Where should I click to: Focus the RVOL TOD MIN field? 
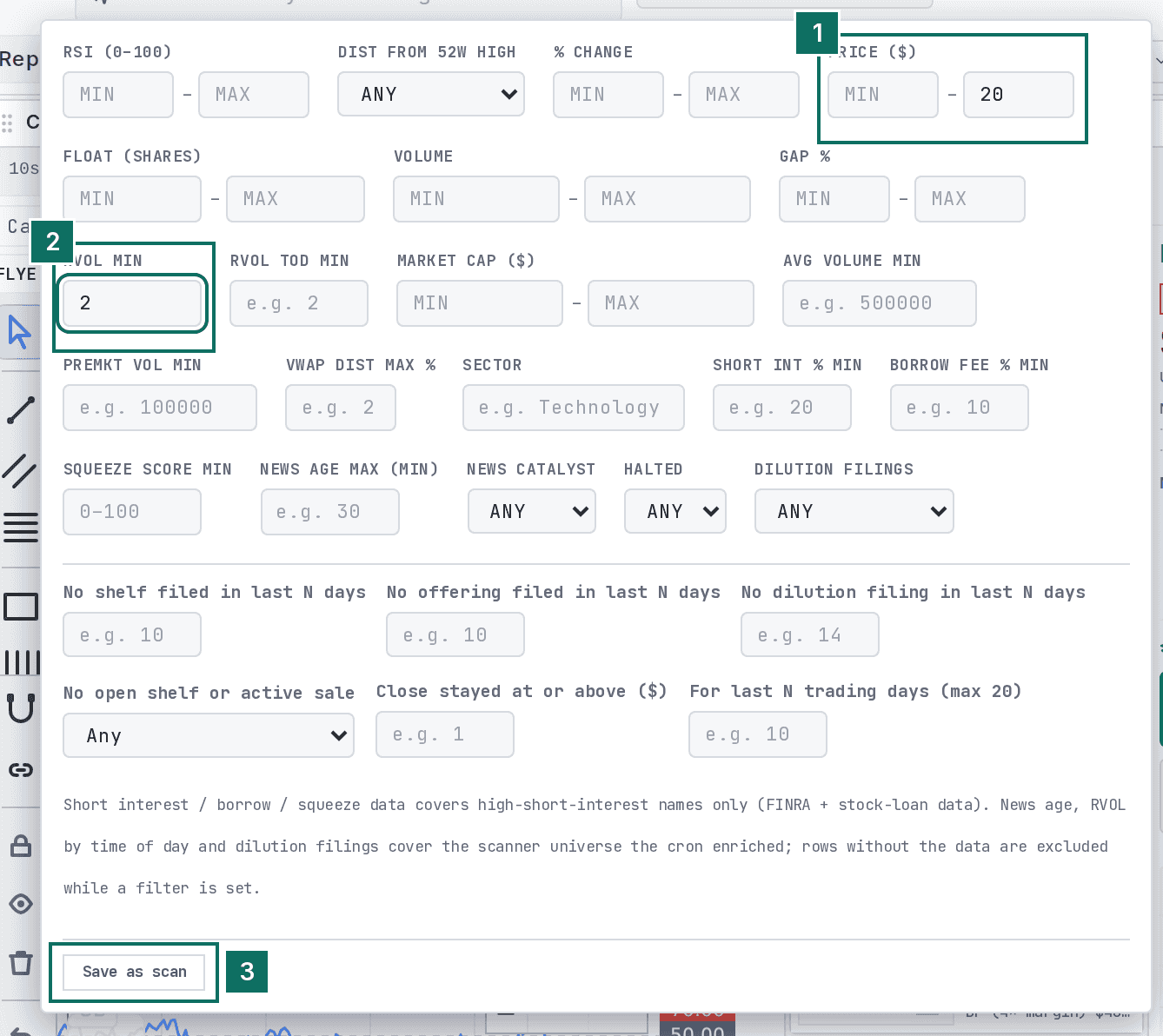(x=299, y=303)
